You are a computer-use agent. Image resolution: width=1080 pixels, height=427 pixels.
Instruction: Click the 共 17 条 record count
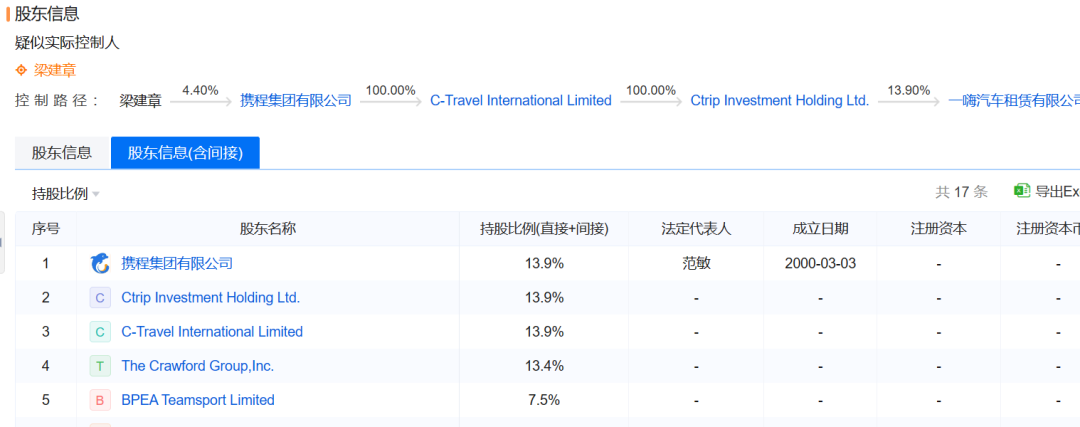pos(962,192)
